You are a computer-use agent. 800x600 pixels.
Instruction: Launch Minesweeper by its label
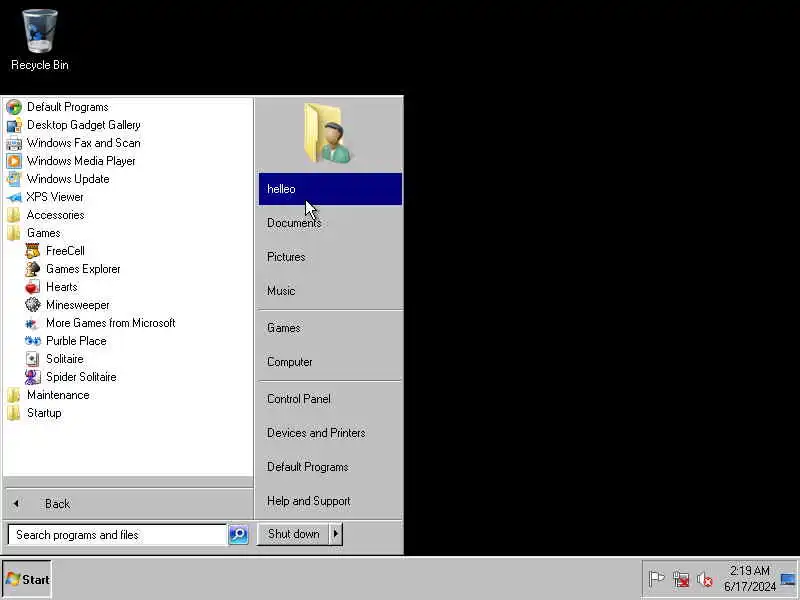(78, 305)
